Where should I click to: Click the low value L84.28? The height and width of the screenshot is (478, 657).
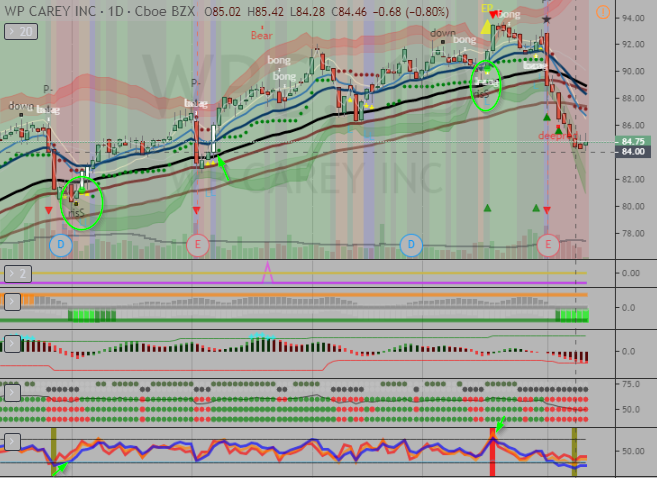(x=307, y=12)
